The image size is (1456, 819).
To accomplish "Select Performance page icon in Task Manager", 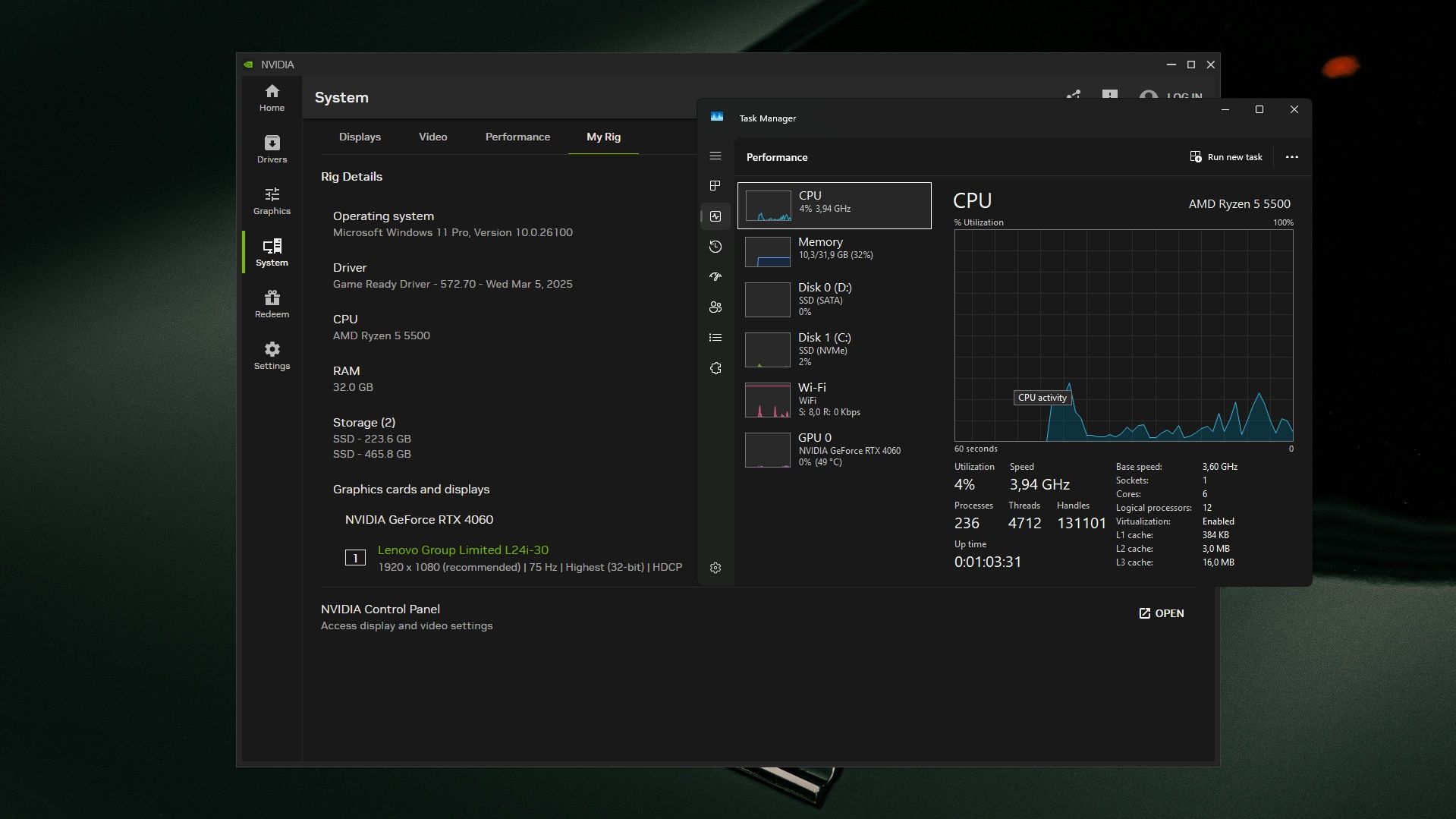I will pyautogui.click(x=715, y=216).
